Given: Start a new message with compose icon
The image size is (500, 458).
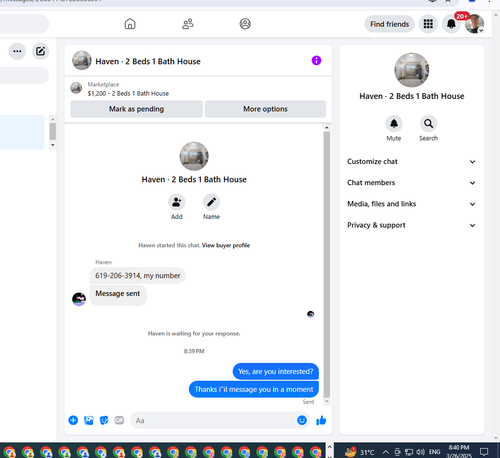Looking at the screenshot, I should point(40,51).
